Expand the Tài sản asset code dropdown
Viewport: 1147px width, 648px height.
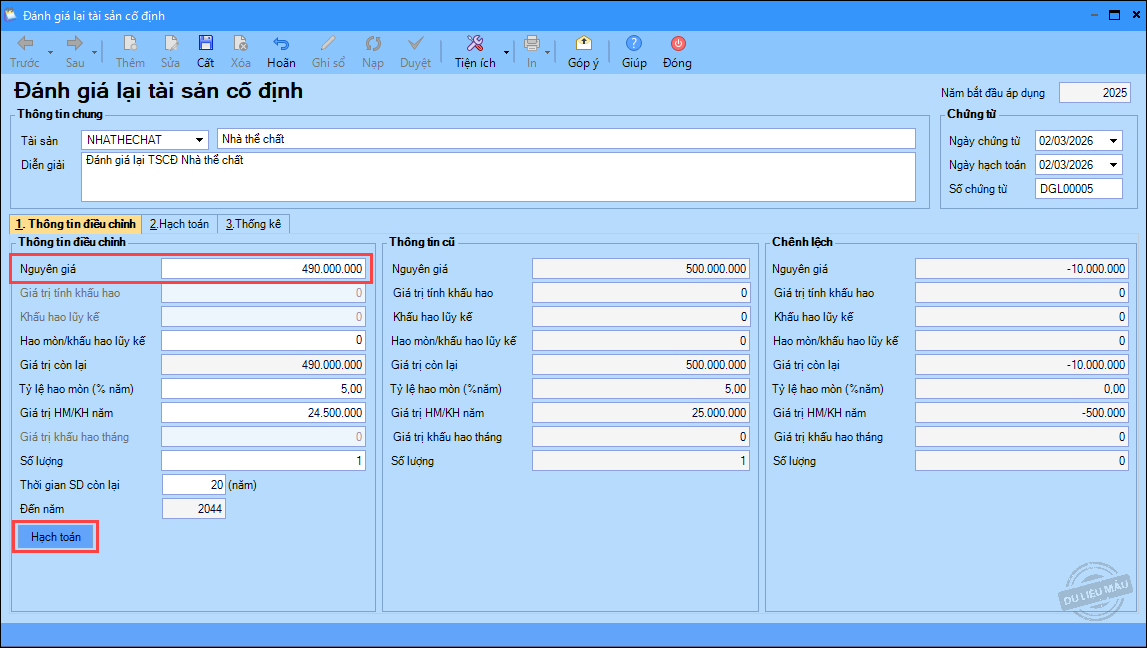200,139
